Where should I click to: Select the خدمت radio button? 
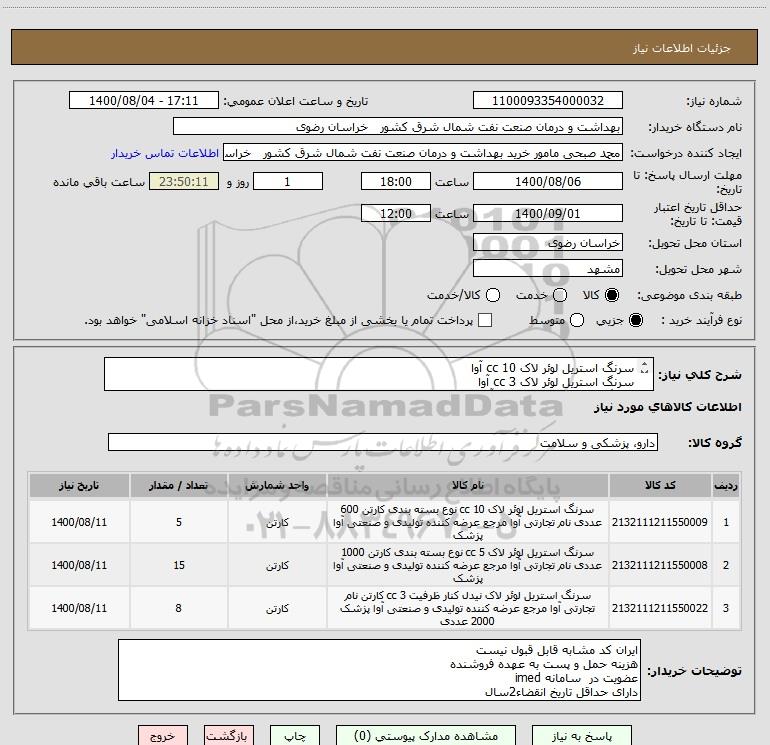[560, 295]
